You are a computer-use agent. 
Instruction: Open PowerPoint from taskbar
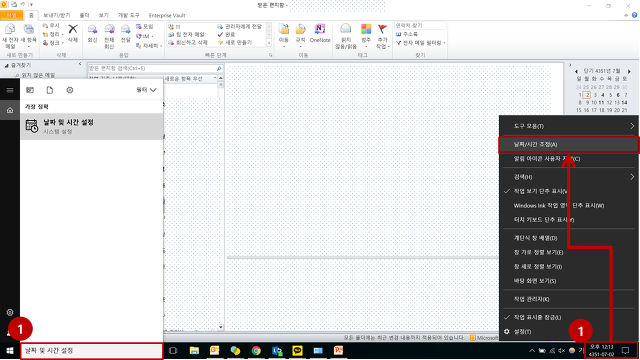338,351
